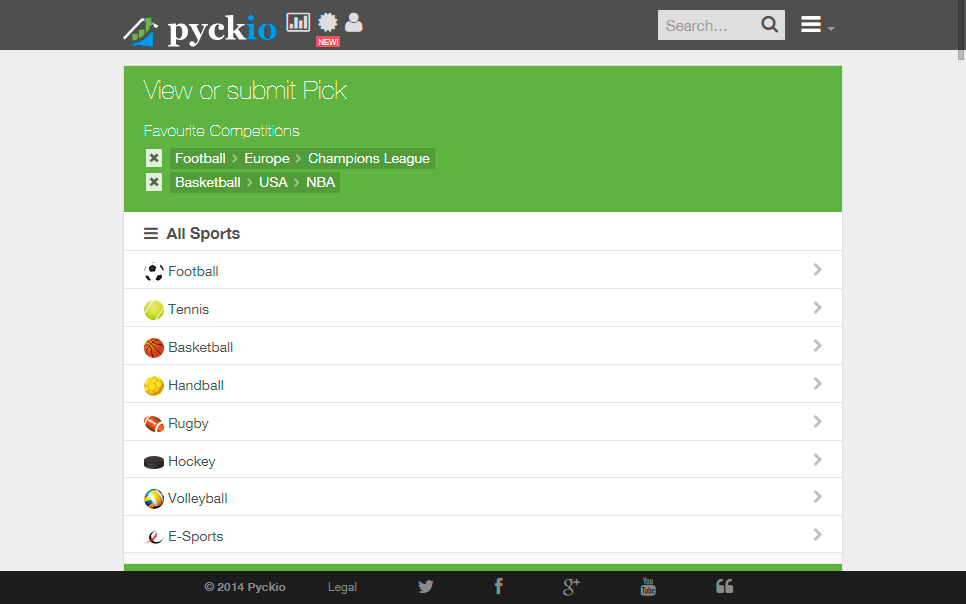Click the All Sports list icon
966x604 pixels.
[151, 234]
